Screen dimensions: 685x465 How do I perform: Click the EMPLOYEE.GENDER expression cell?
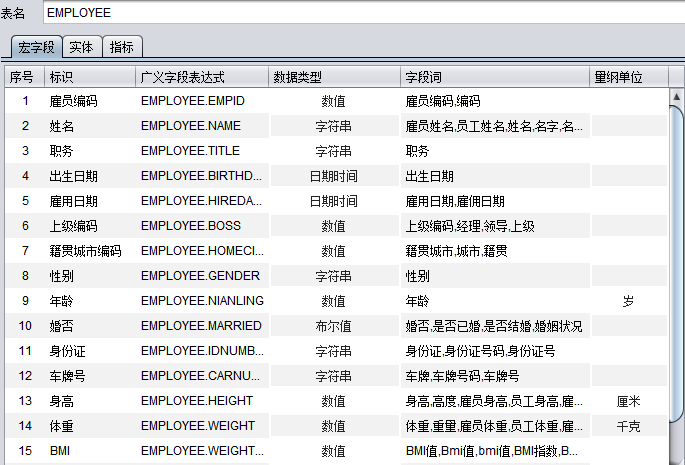coord(200,276)
